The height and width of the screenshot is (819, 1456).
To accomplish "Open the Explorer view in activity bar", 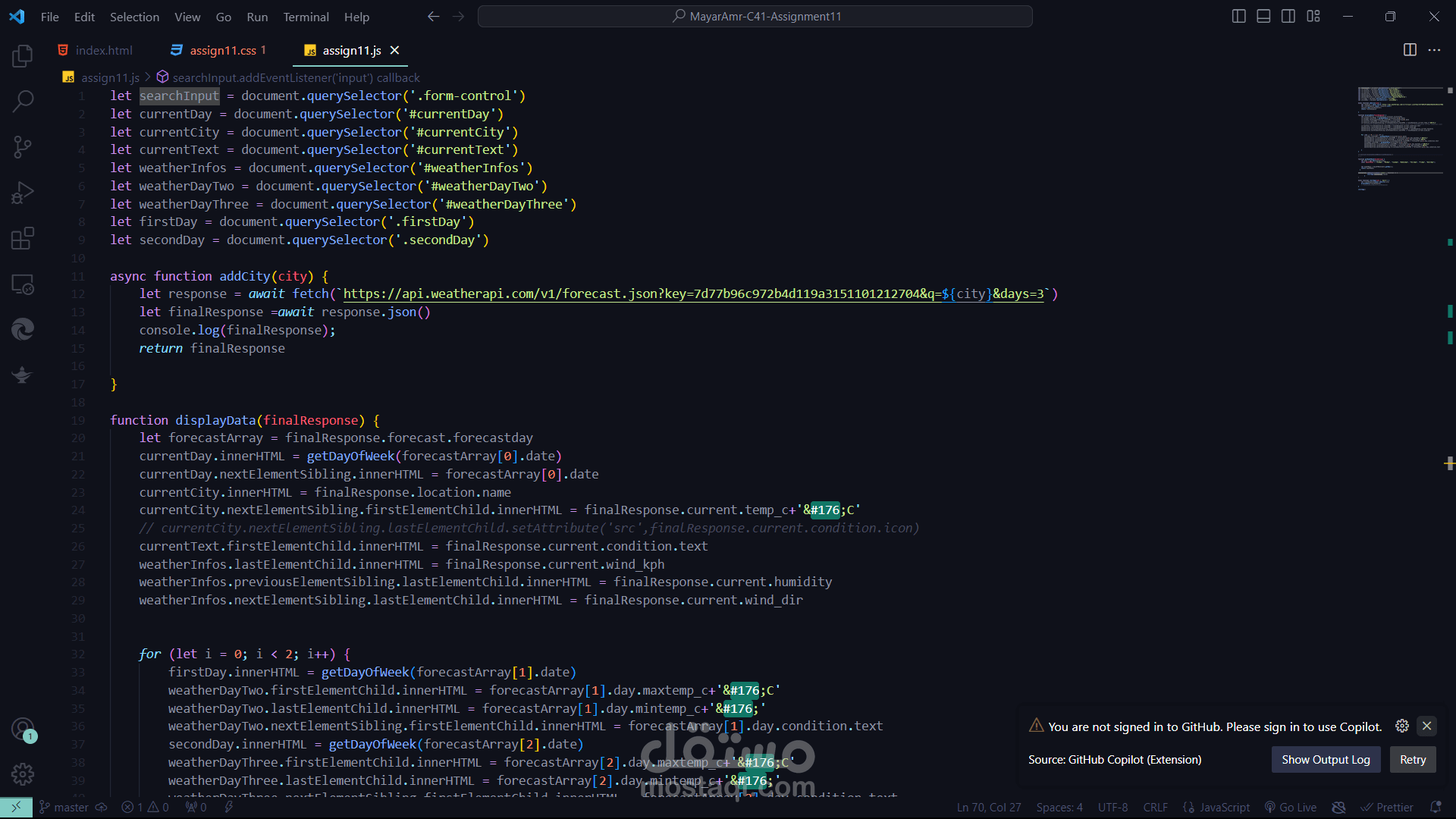I will (23, 55).
